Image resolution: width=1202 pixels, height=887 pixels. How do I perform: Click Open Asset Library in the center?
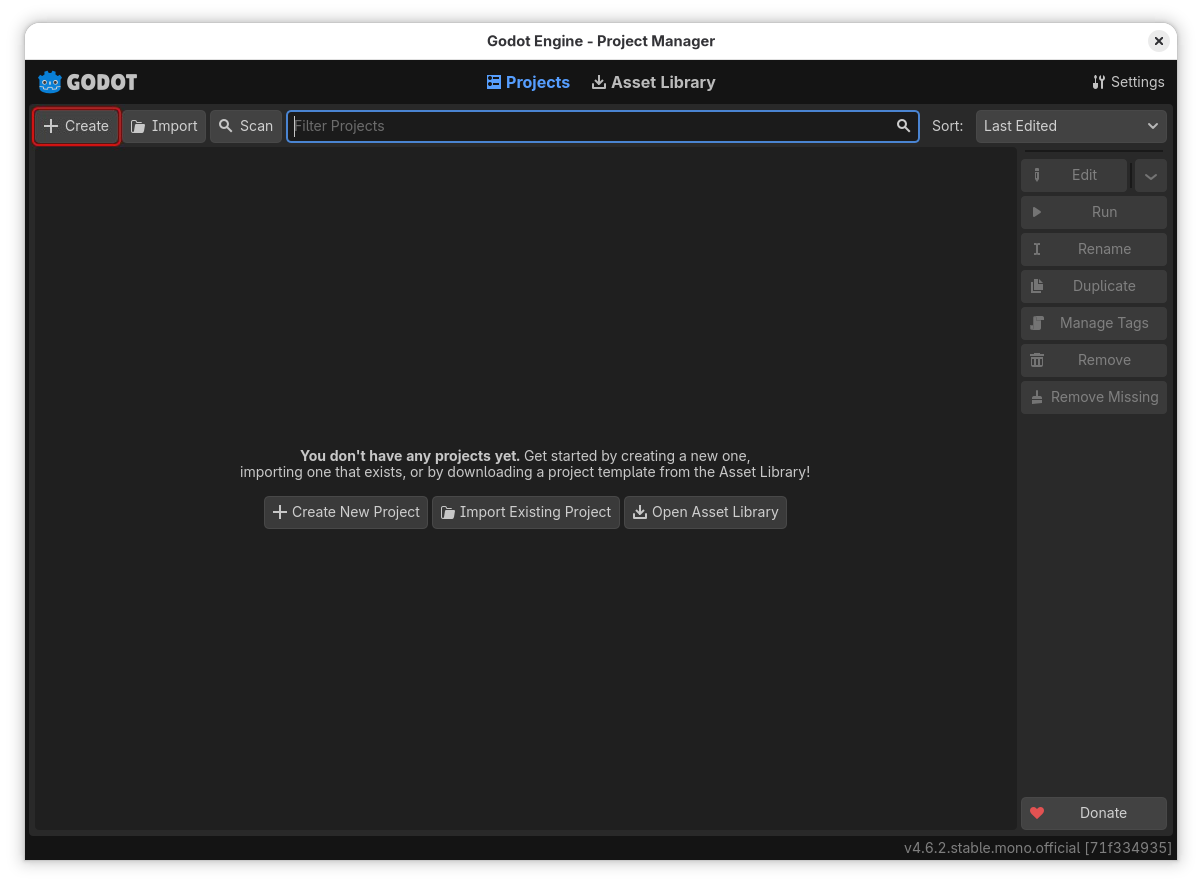point(705,512)
